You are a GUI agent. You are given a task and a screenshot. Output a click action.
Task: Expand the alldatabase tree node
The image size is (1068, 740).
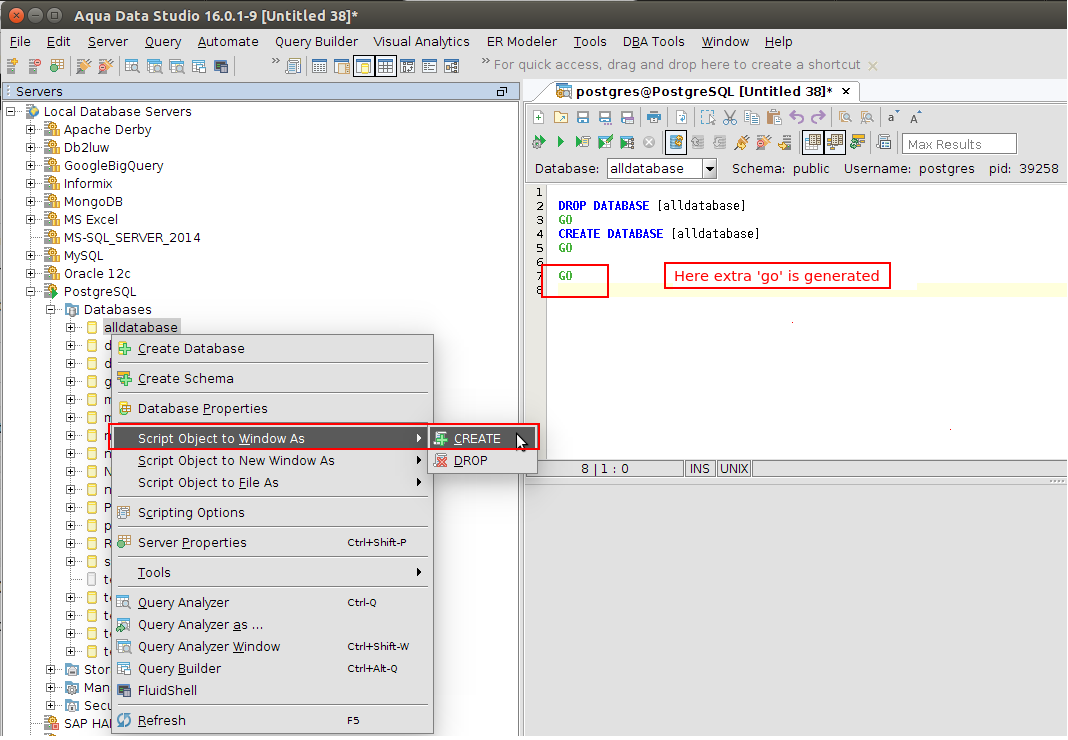pos(70,328)
